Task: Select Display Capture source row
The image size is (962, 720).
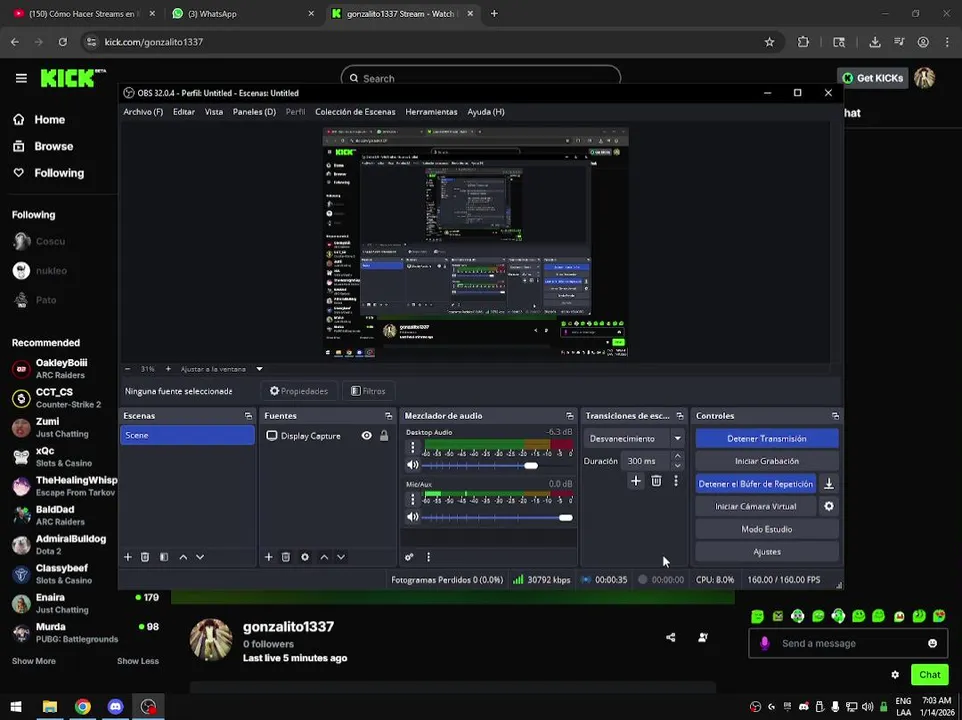Action: pyautogui.click(x=327, y=435)
